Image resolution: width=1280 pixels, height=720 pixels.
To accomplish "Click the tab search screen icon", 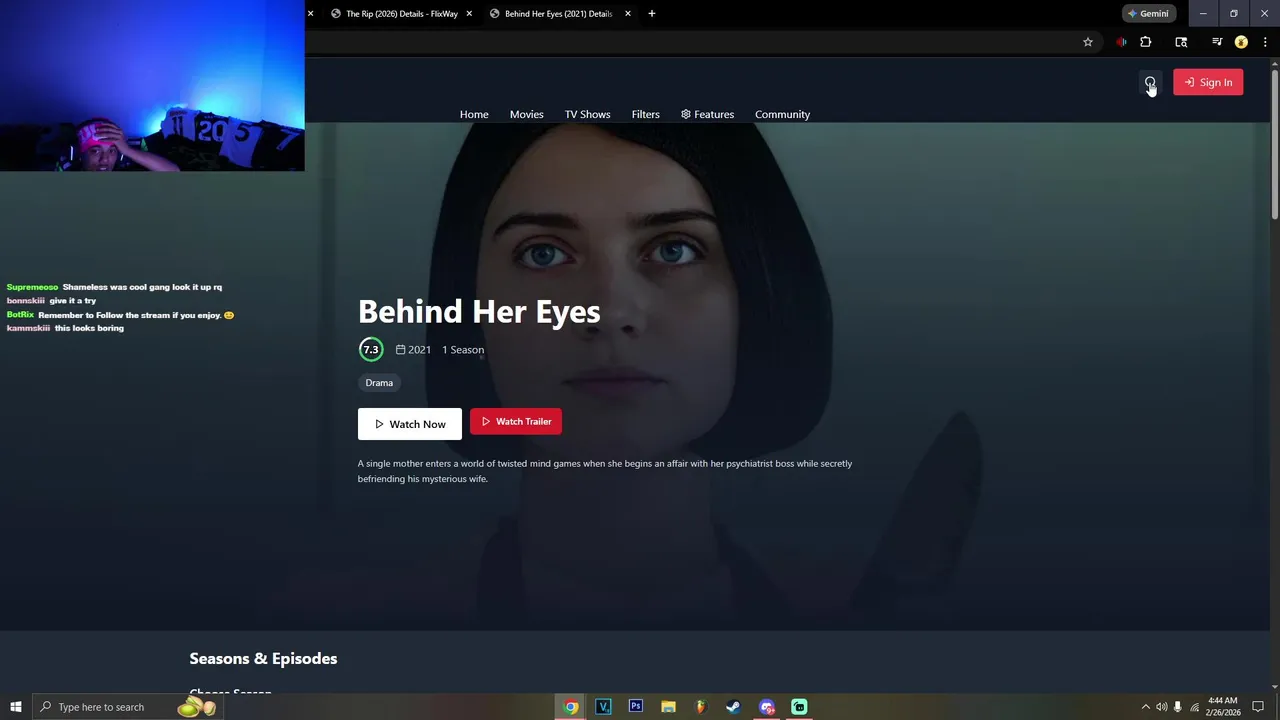I will coord(1181,42).
